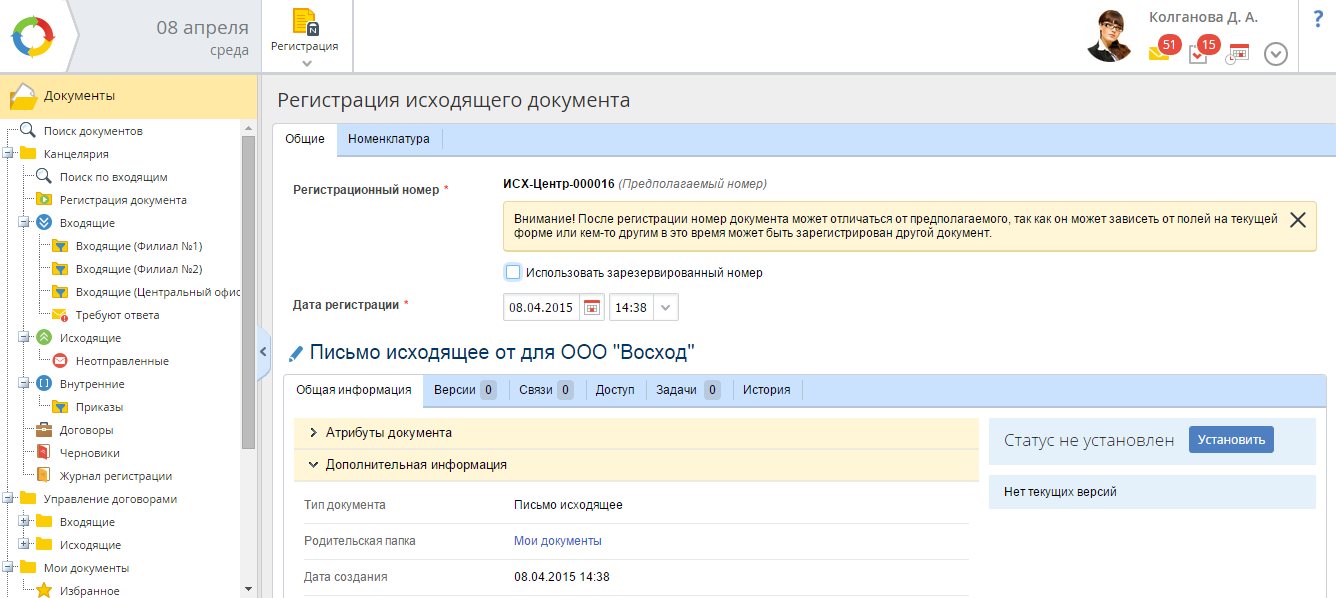Click the Установить status button

tap(1230, 440)
